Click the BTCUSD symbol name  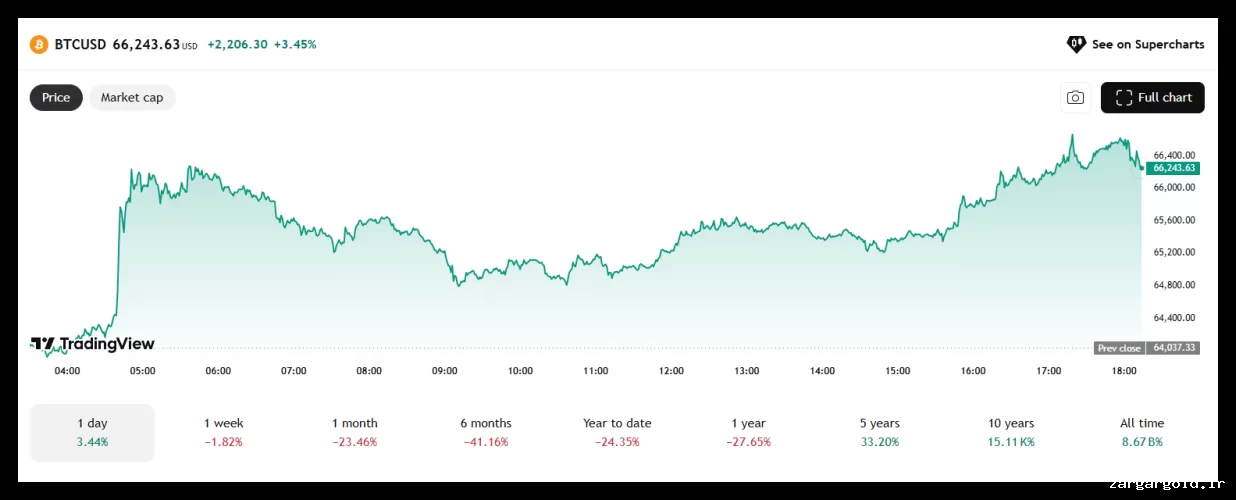pos(81,45)
